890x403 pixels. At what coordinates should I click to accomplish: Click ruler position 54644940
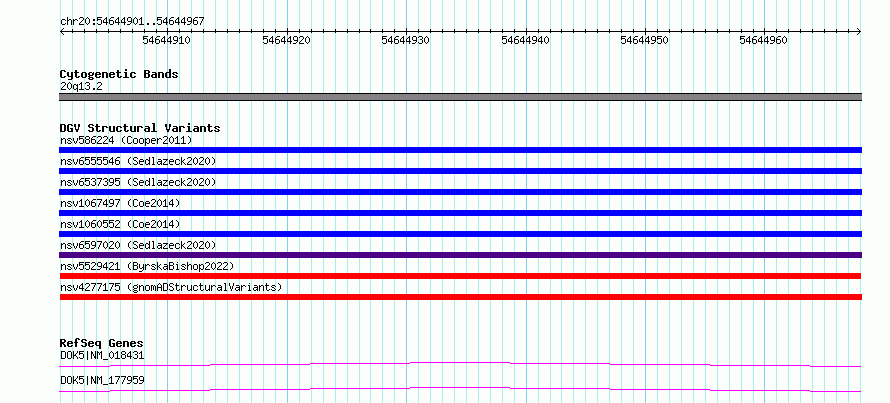(x=525, y=41)
